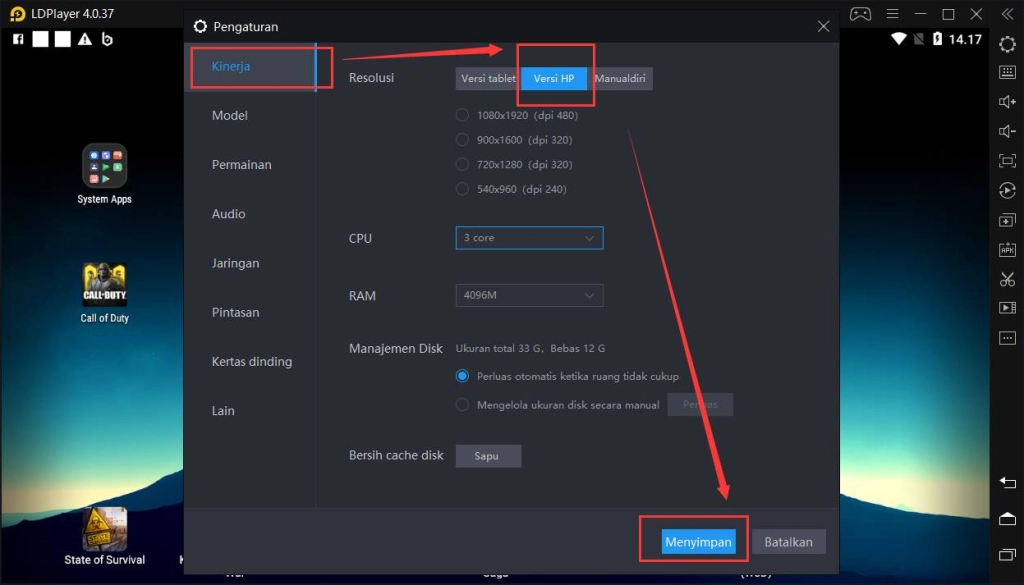
Task: Tap the Android recent apps icon
Action: 1007,554
